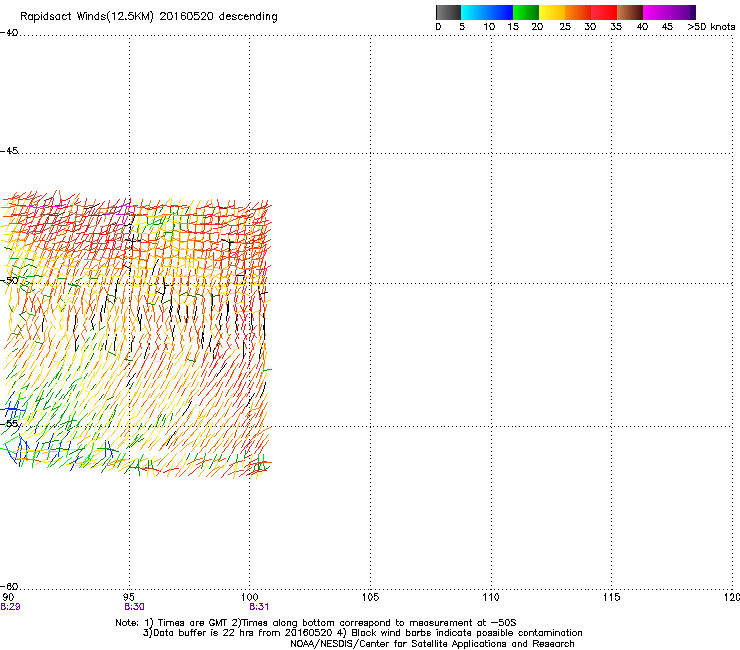
Task: Click the '-40' latitude axis label
Action: [9, 33]
